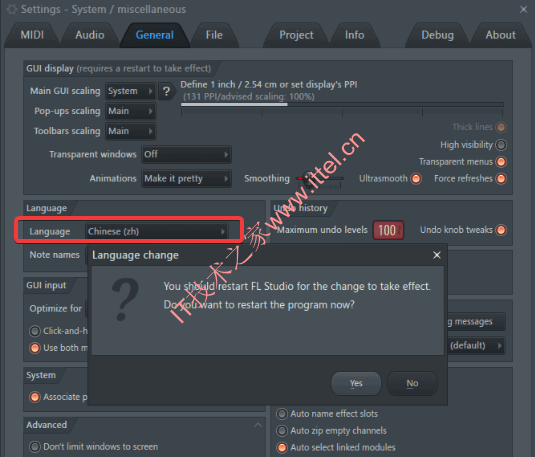Screen dimensions: 535x457
Task: Click the Language section header
Action: 46,208
